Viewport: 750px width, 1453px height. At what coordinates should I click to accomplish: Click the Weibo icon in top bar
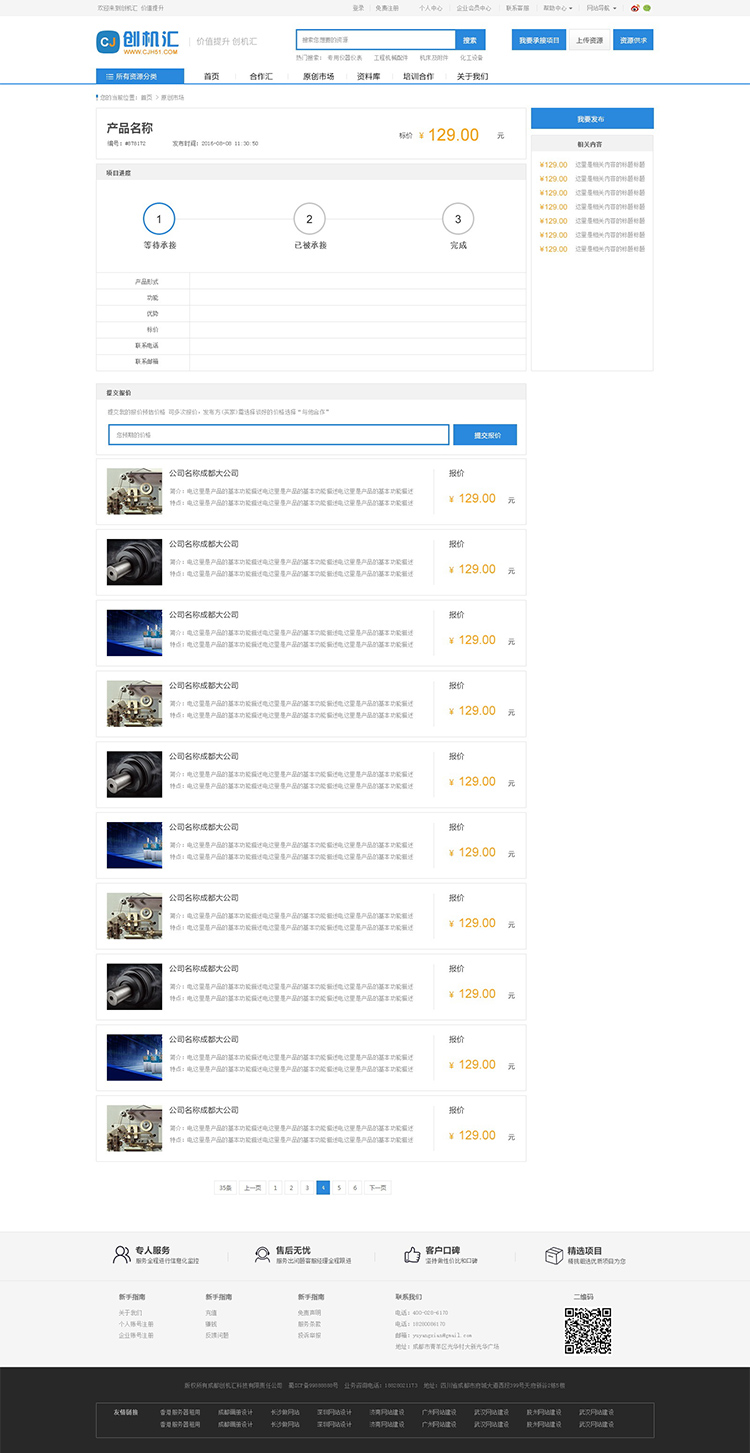(635, 7)
